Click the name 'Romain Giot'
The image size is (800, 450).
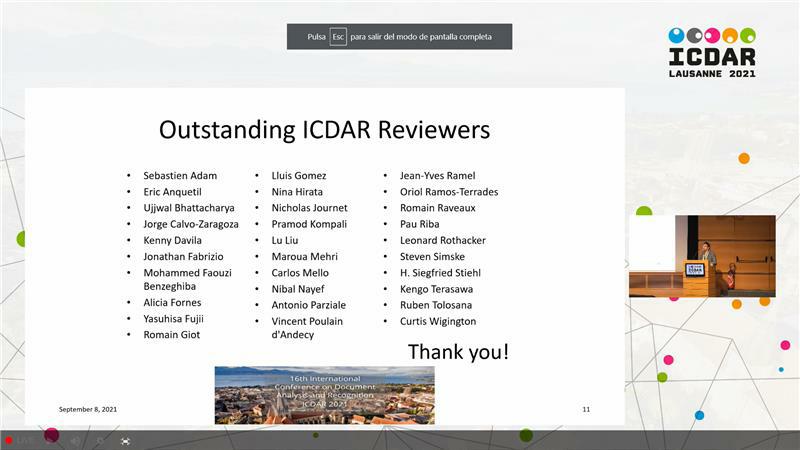[x=171, y=335]
